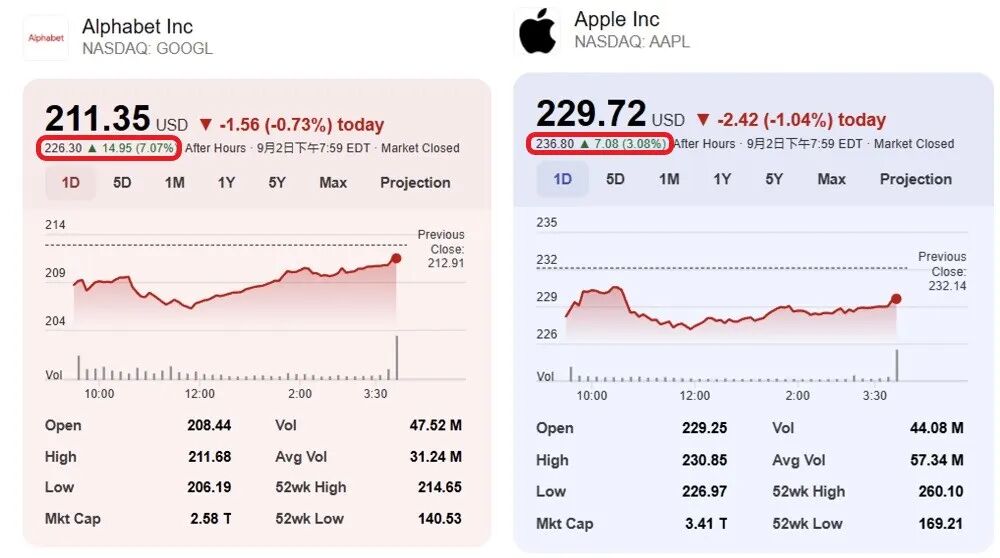The image size is (1000, 558).
Task: Open Apple Projection tab
Action: tap(915, 179)
